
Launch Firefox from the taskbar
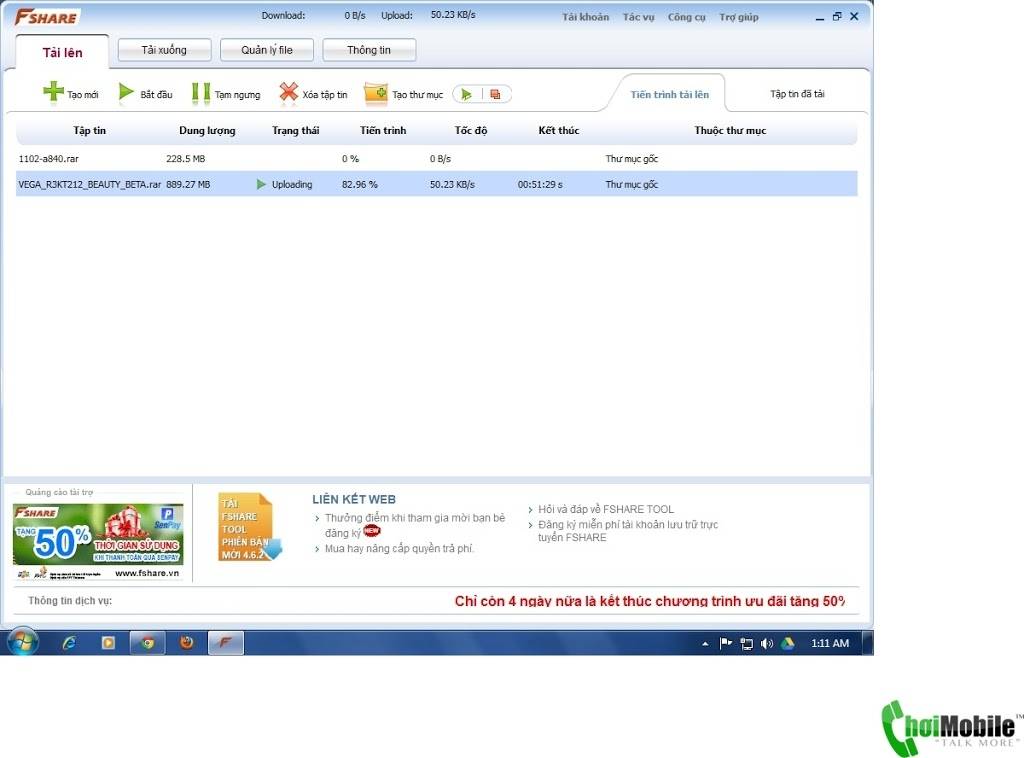[x=187, y=642]
